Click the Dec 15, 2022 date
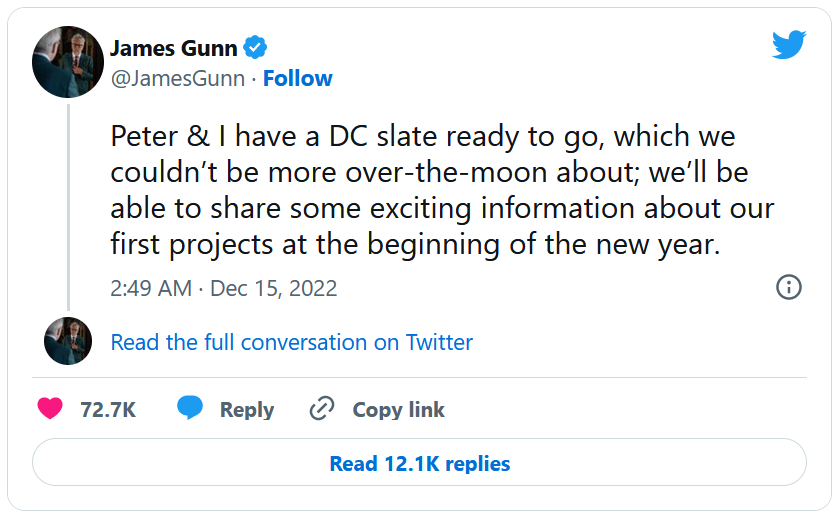This screenshot has width=840, height=520. 275,289
